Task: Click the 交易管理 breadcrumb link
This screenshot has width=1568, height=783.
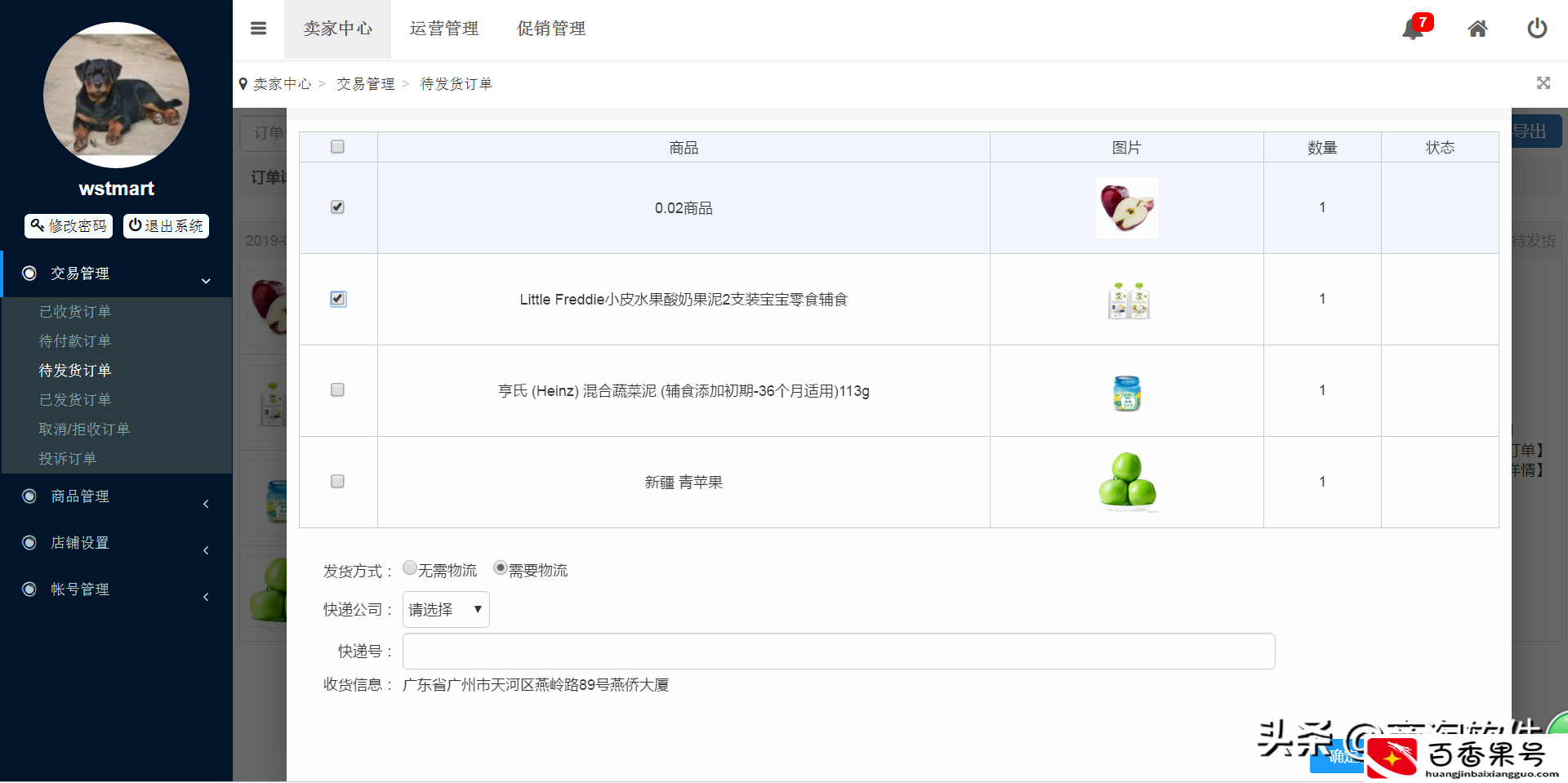Action: tap(366, 84)
